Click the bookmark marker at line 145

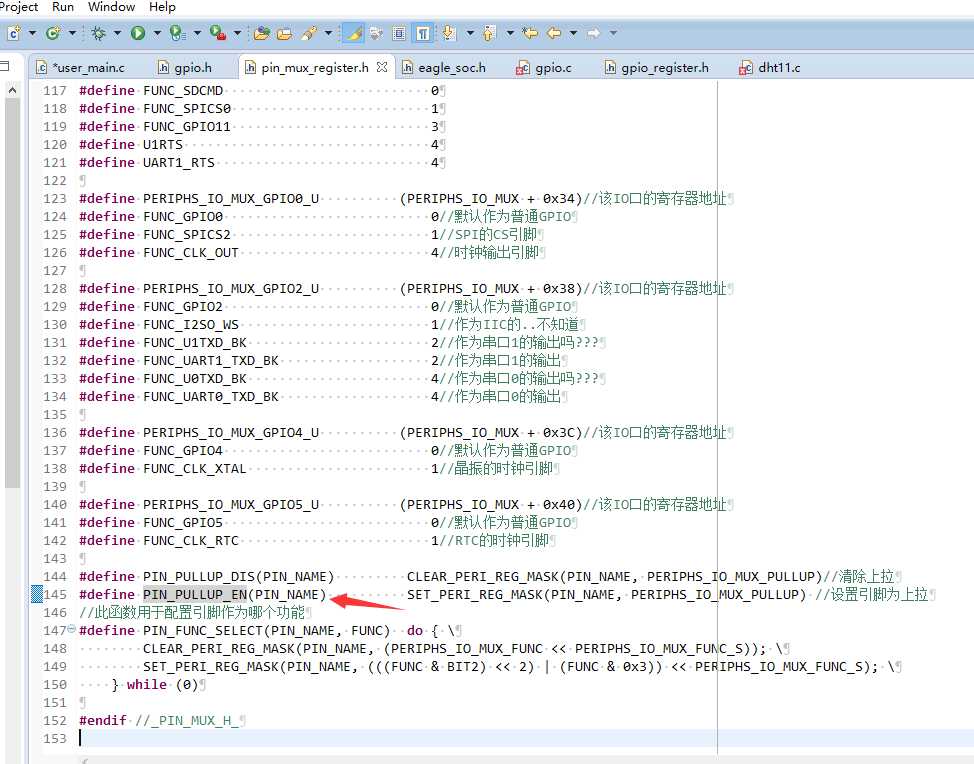(37, 594)
